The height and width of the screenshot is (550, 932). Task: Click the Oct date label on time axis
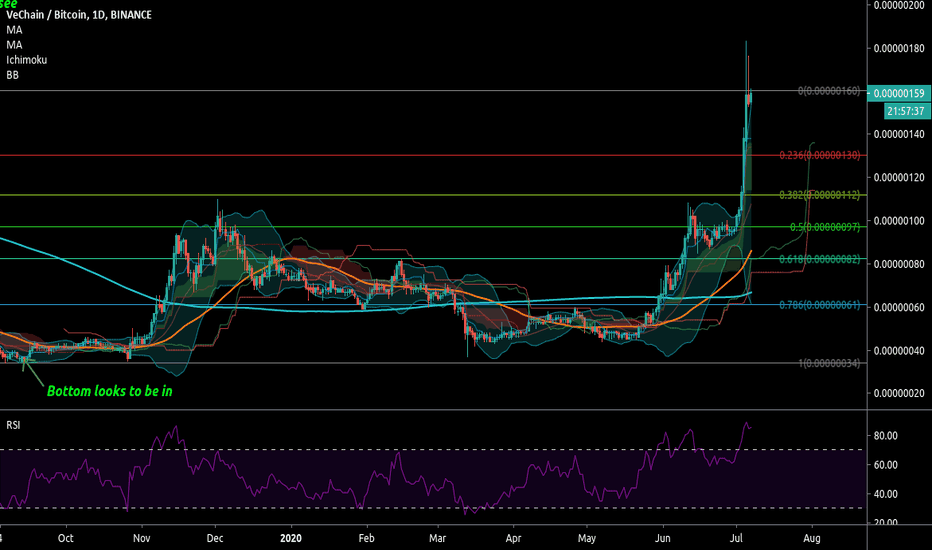pos(65,538)
